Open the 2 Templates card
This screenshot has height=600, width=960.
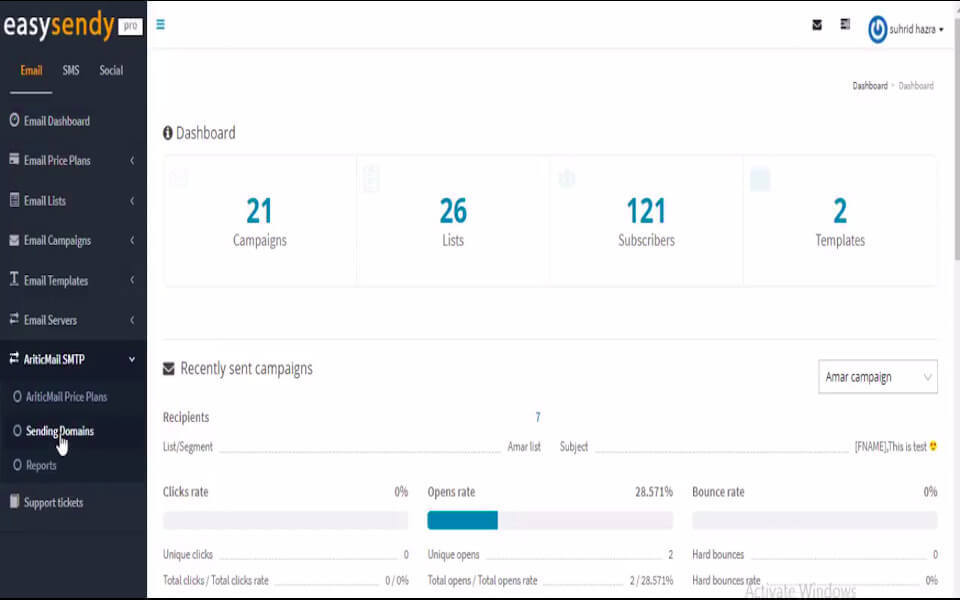[840, 221]
